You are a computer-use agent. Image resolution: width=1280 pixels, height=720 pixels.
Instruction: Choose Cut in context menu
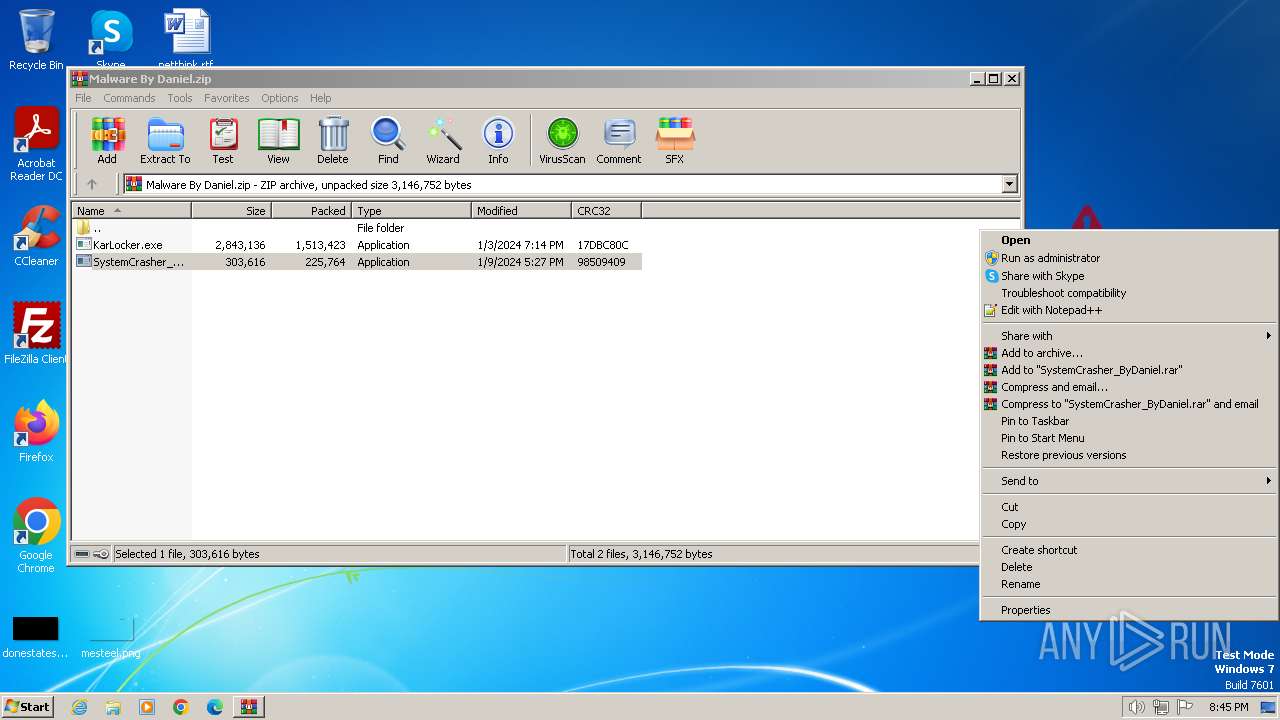point(1129,507)
